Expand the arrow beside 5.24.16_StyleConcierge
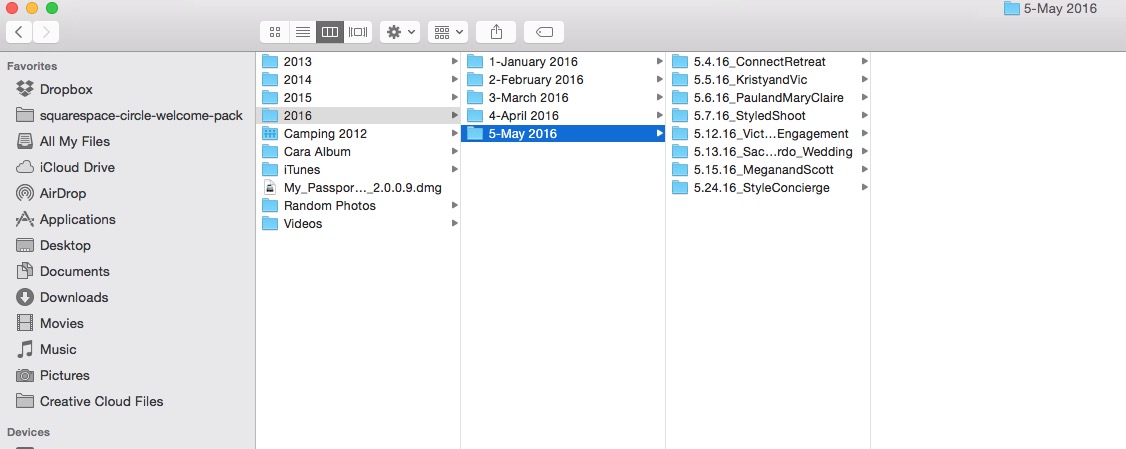The width and height of the screenshot is (1126, 449). point(865,188)
